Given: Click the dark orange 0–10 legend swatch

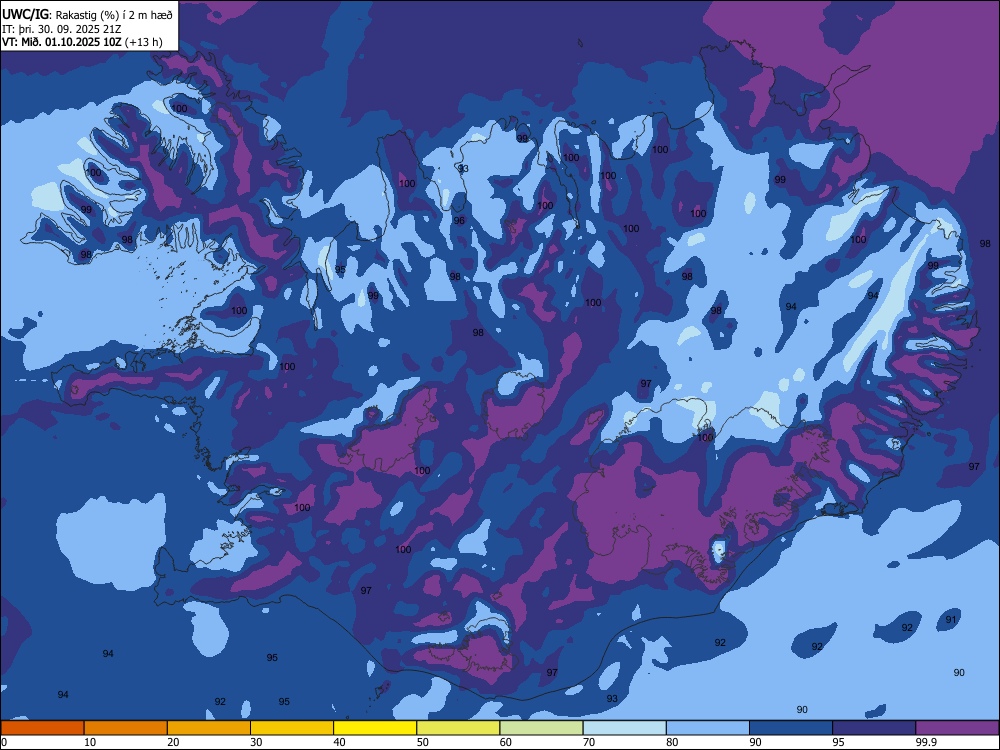Looking at the screenshot, I should [42, 728].
